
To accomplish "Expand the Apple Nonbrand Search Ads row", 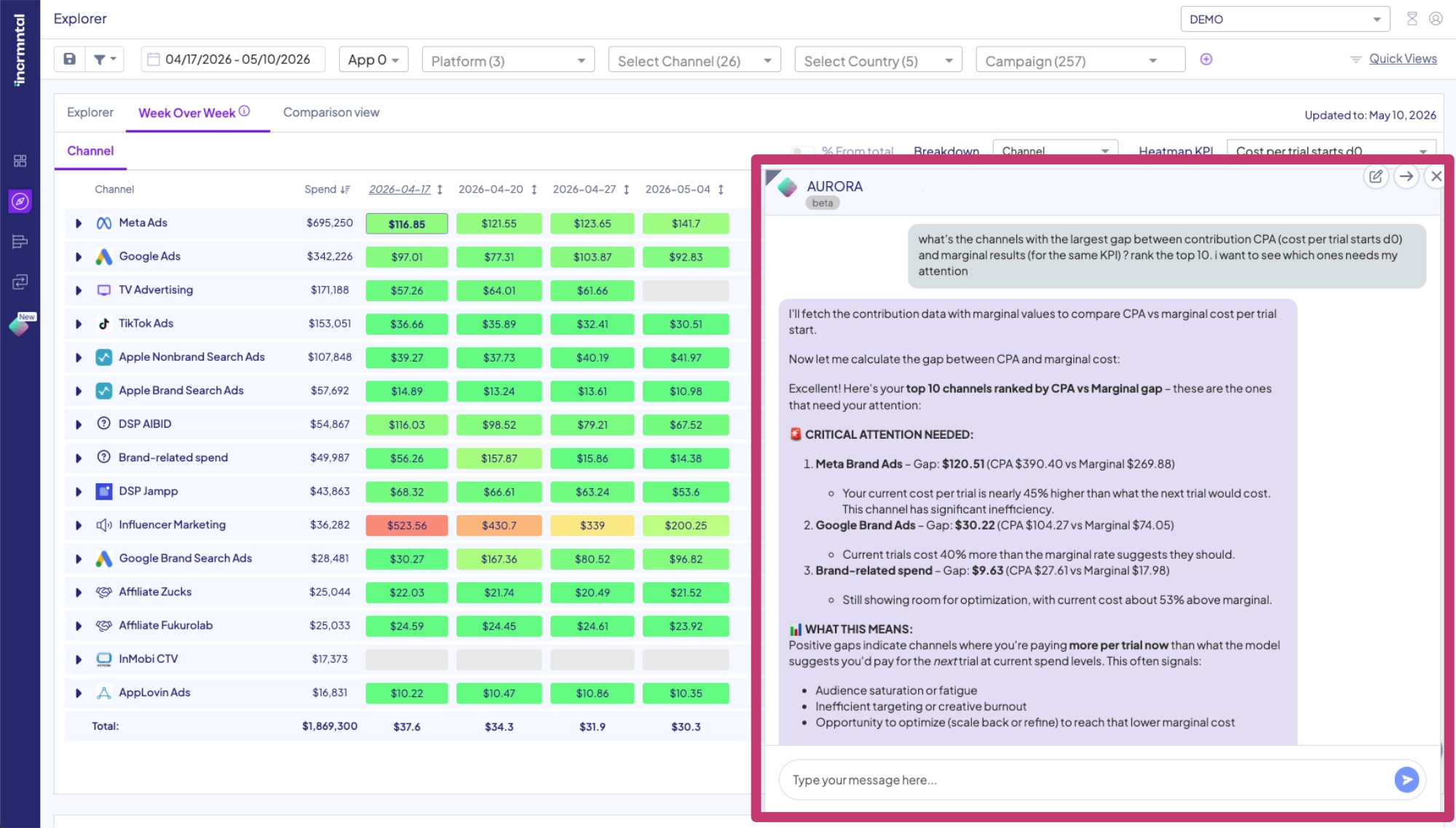I will [x=79, y=357].
